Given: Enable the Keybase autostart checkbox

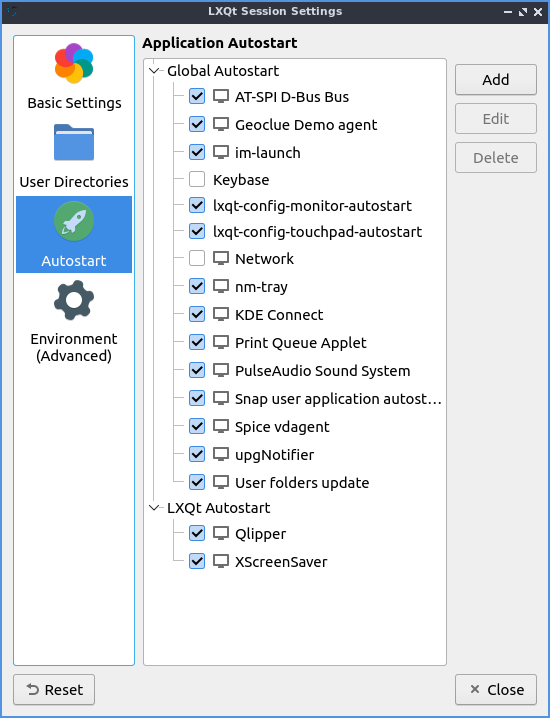Looking at the screenshot, I should [x=197, y=180].
